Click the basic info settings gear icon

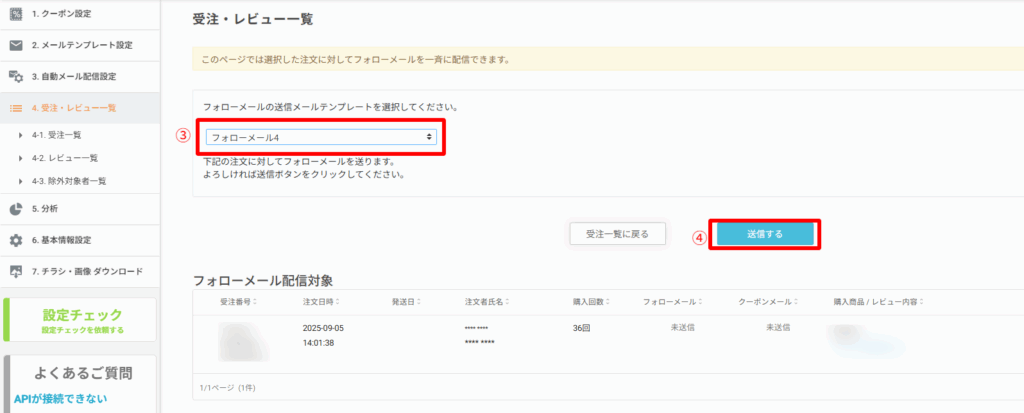[x=16, y=240]
